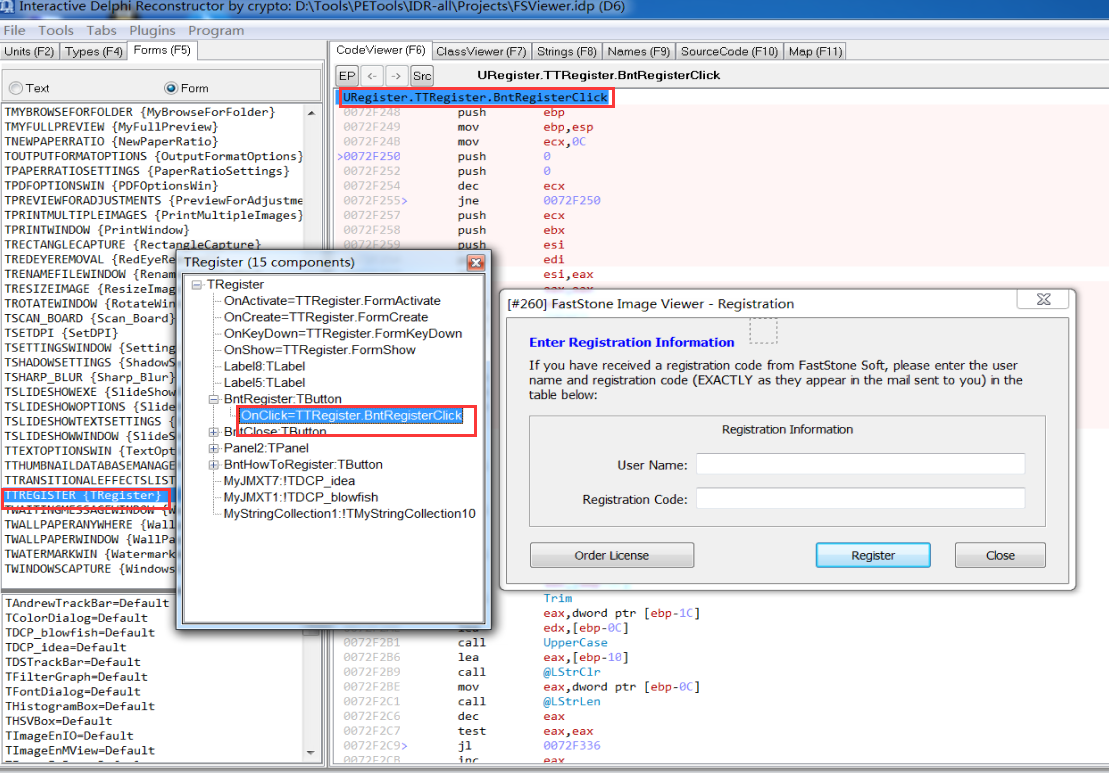Click the @LStrLen call target
The height and width of the screenshot is (776, 1109).
(571, 702)
